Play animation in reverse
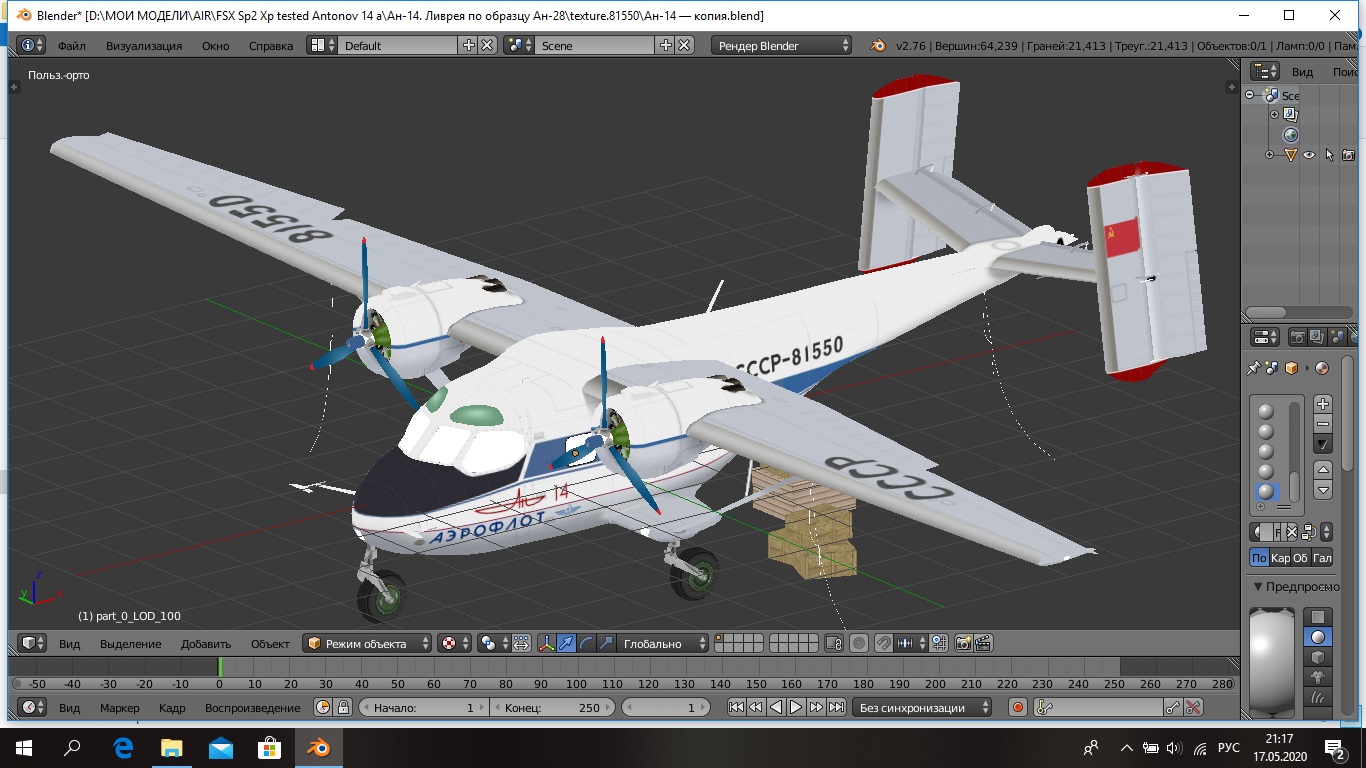The width and height of the screenshot is (1366, 768). pos(776,707)
